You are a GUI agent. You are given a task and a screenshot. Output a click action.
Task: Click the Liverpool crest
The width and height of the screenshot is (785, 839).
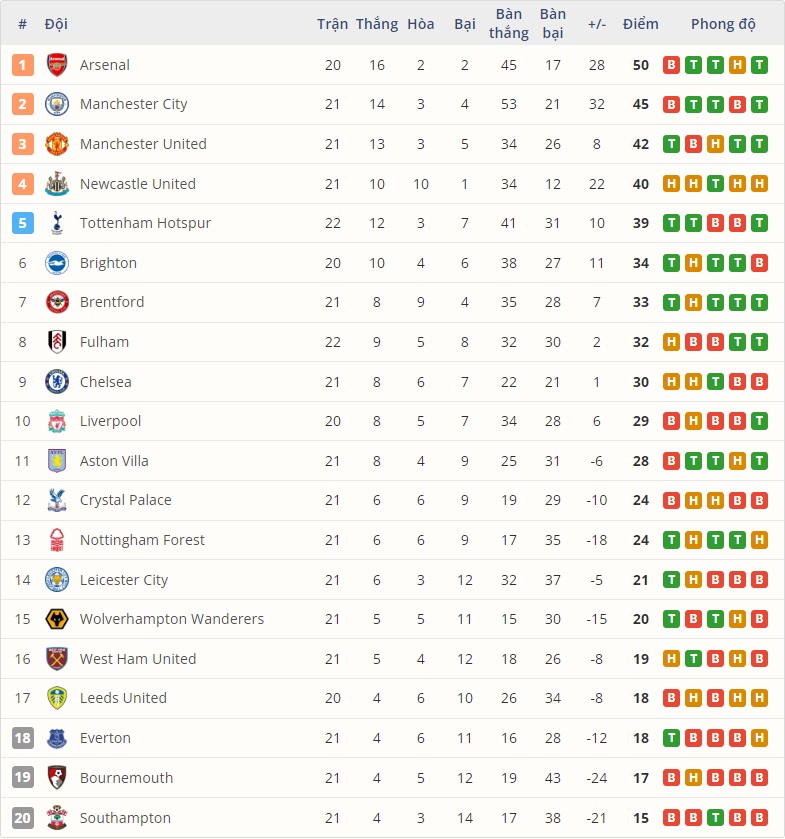(x=57, y=421)
